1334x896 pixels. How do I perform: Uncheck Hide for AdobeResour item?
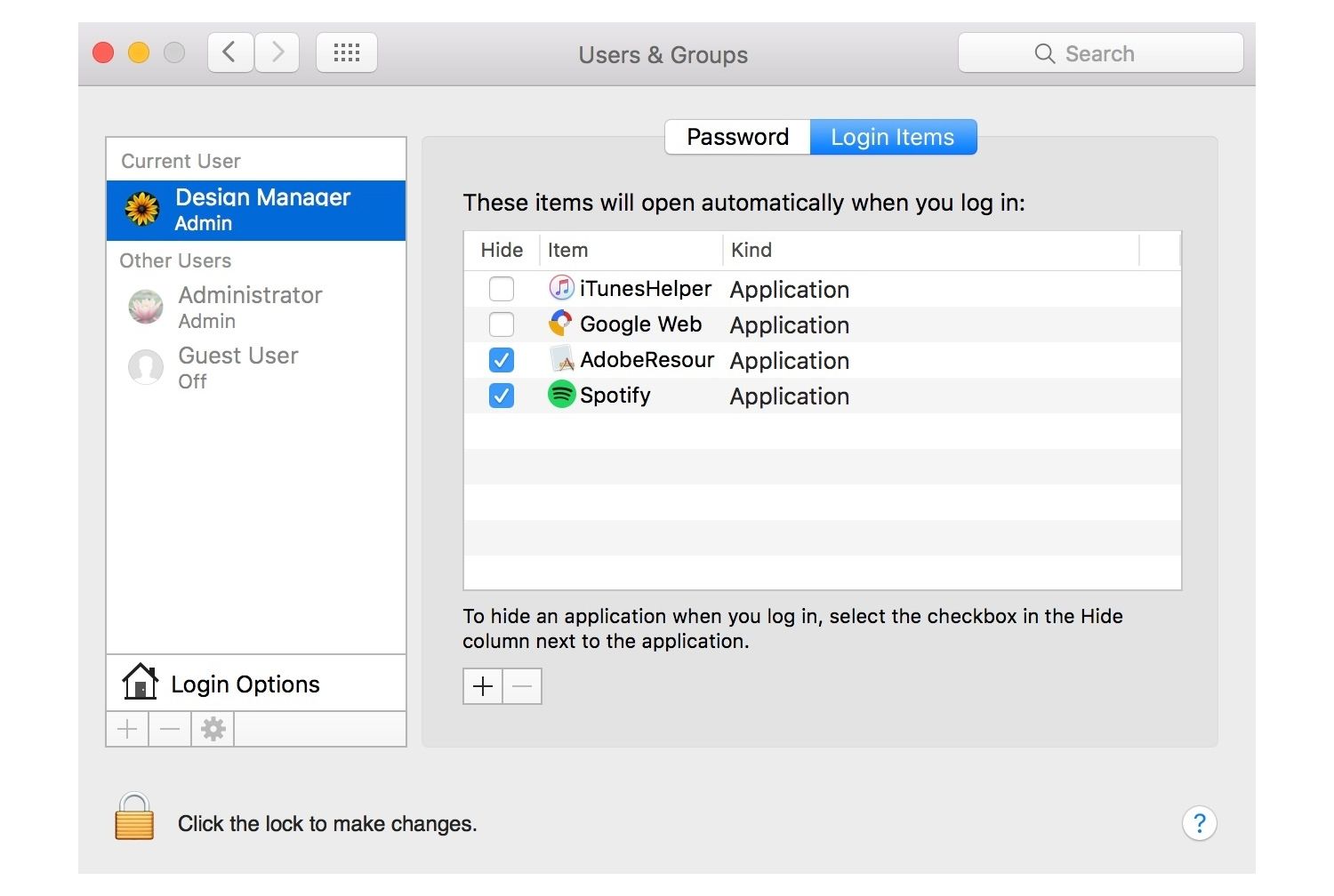502,360
